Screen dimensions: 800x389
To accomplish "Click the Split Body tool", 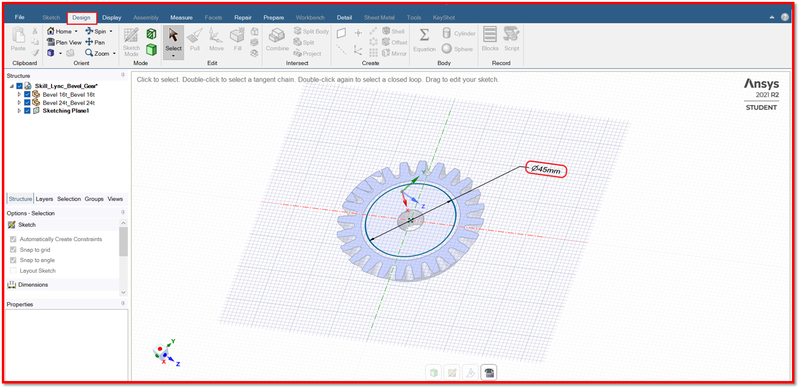I will pos(311,31).
